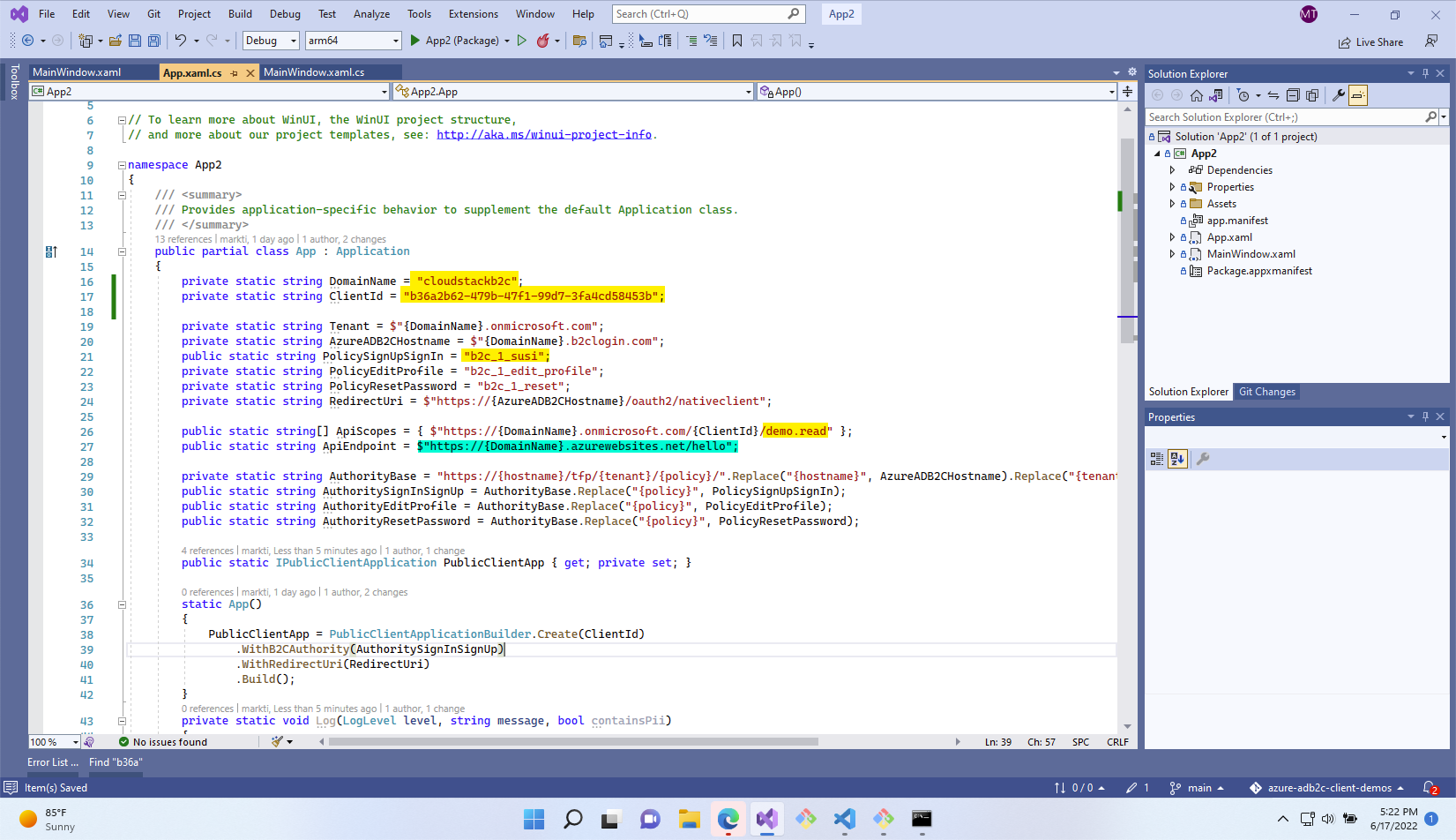
Task: Click the Navigate Backward toolbar arrow
Action: pos(27,41)
